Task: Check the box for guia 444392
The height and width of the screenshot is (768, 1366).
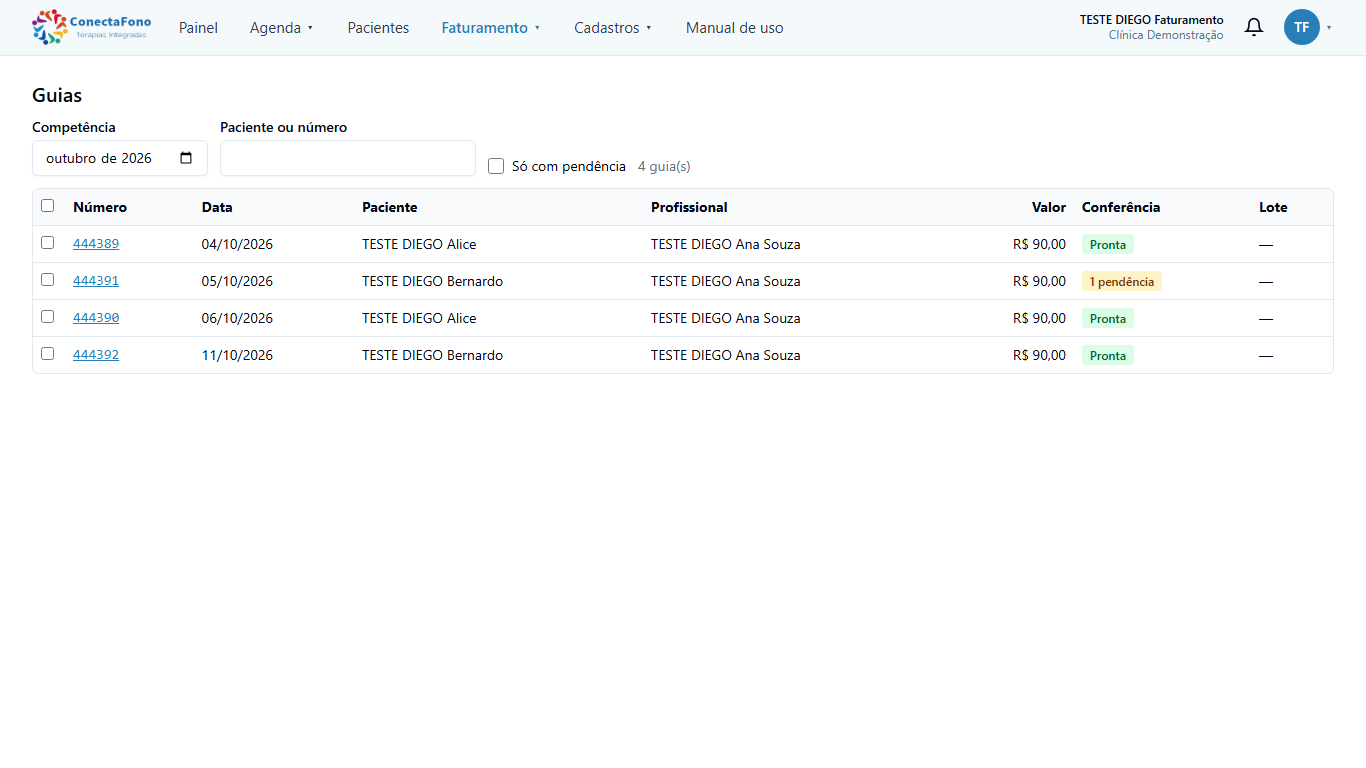Action: pyautogui.click(x=47, y=354)
